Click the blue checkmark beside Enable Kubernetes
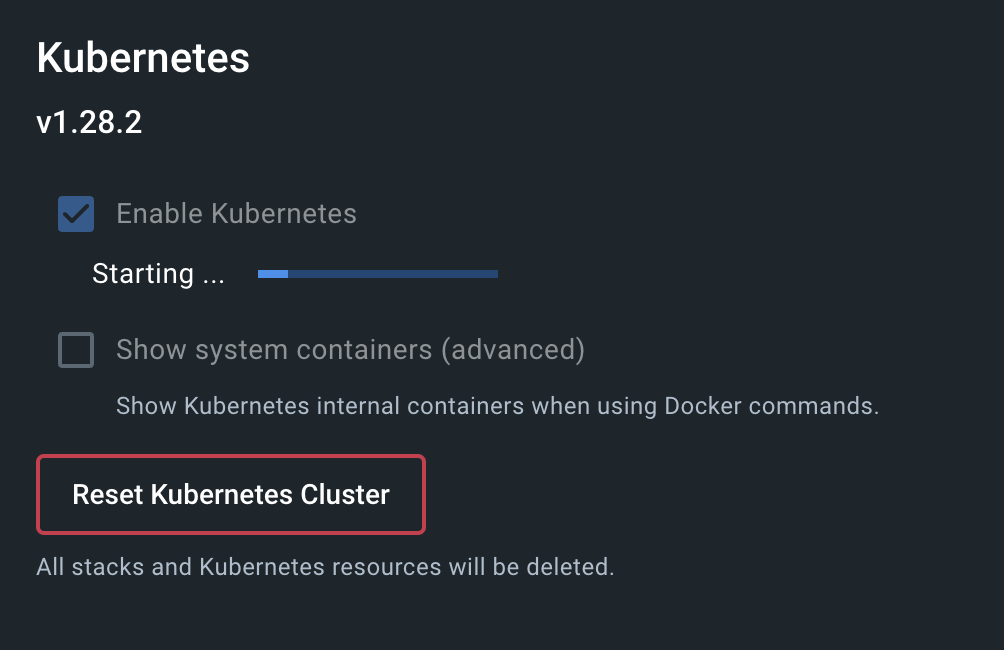The image size is (1004, 650). [x=76, y=213]
